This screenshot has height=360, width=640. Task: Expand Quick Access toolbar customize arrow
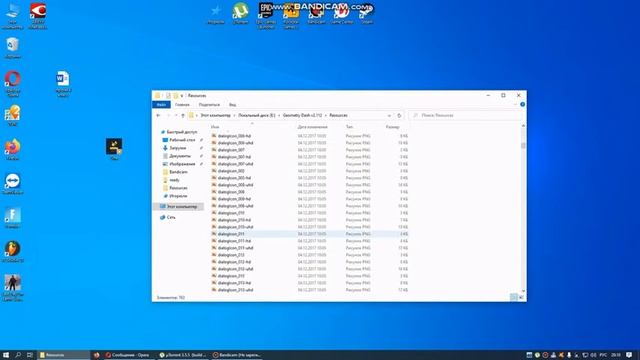pyautogui.click(x=182, y=96)
